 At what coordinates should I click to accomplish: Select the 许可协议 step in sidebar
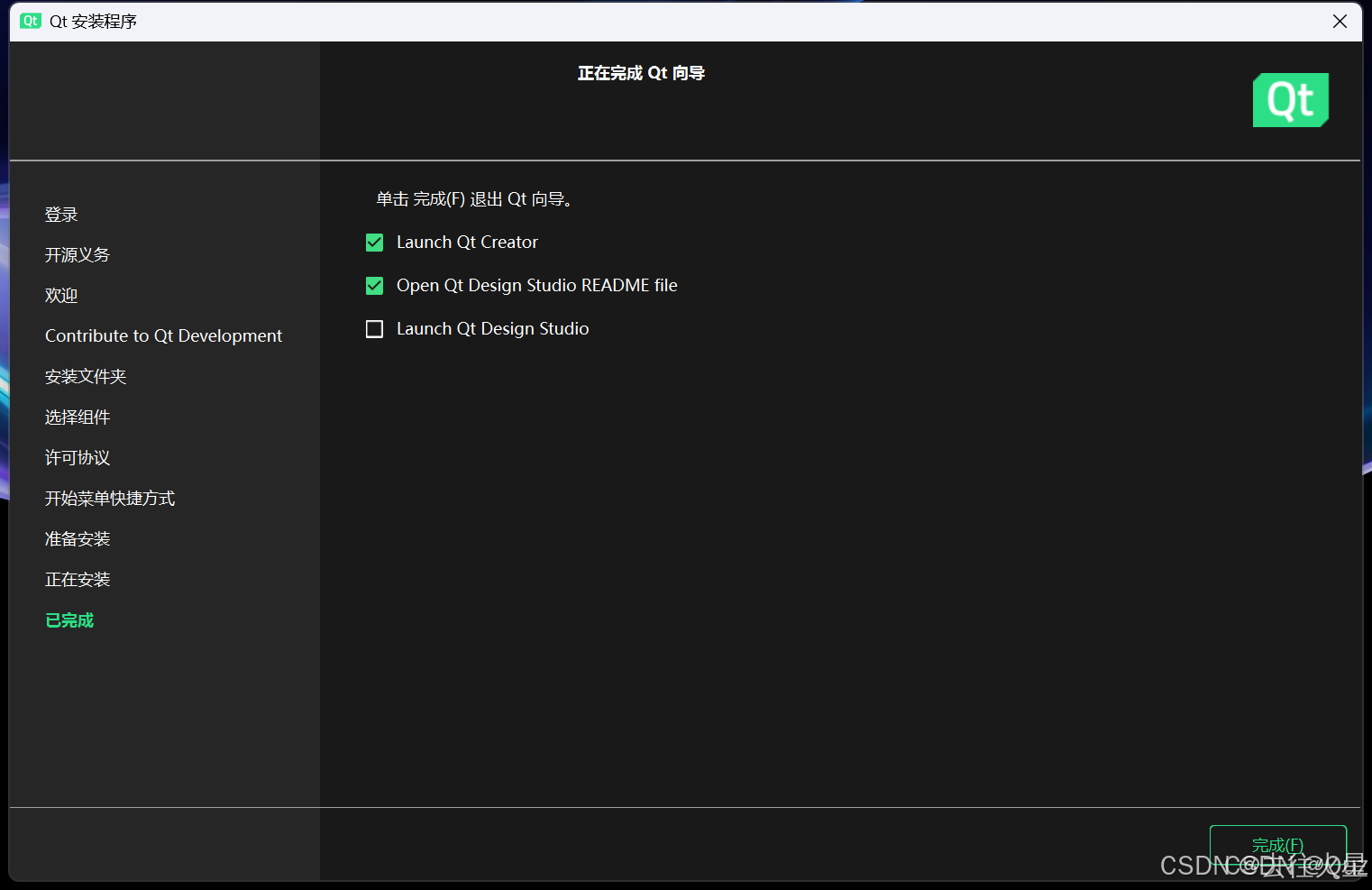tap(78, 458)
